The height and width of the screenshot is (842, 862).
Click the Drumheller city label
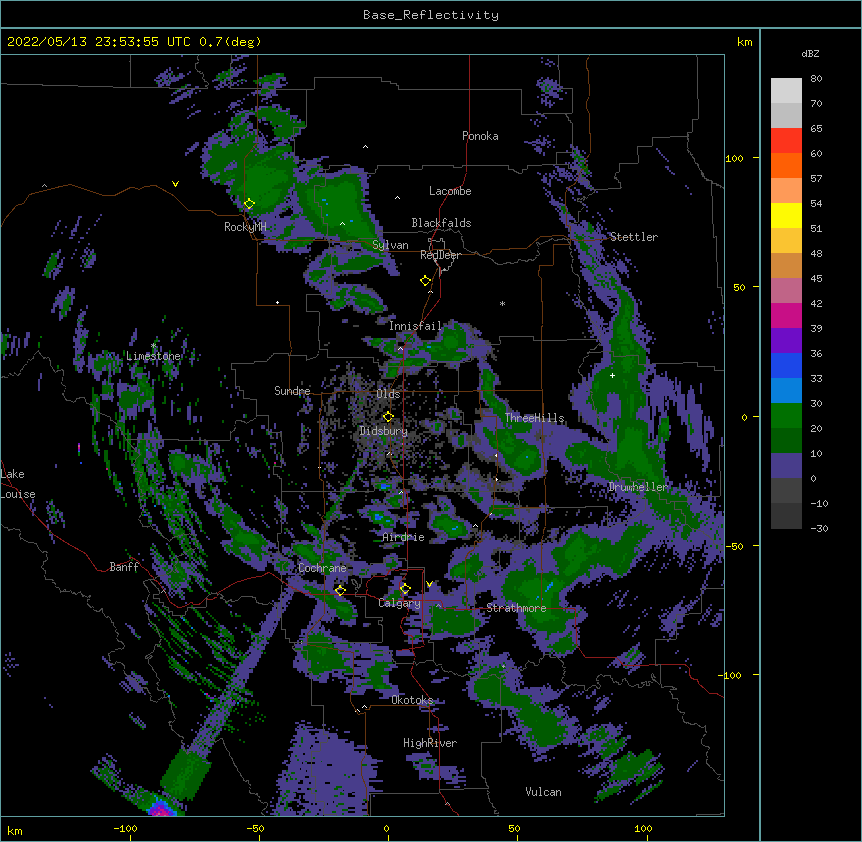tap(638, 487)
